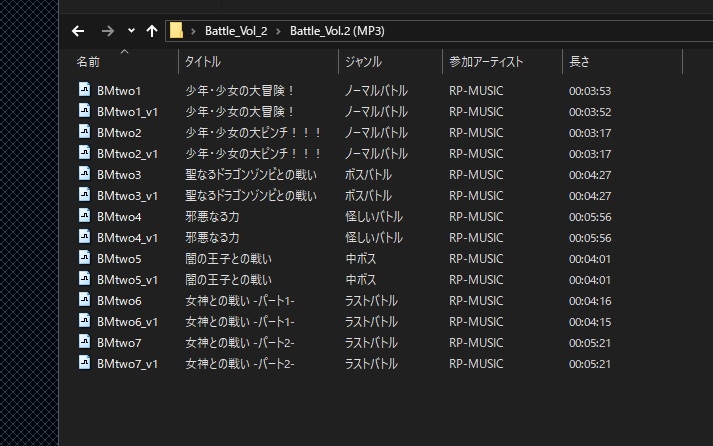The width and height of the screenshot is (713, 446).
Task: Sort by タイトル column header
Action: (x=203, y=62)
